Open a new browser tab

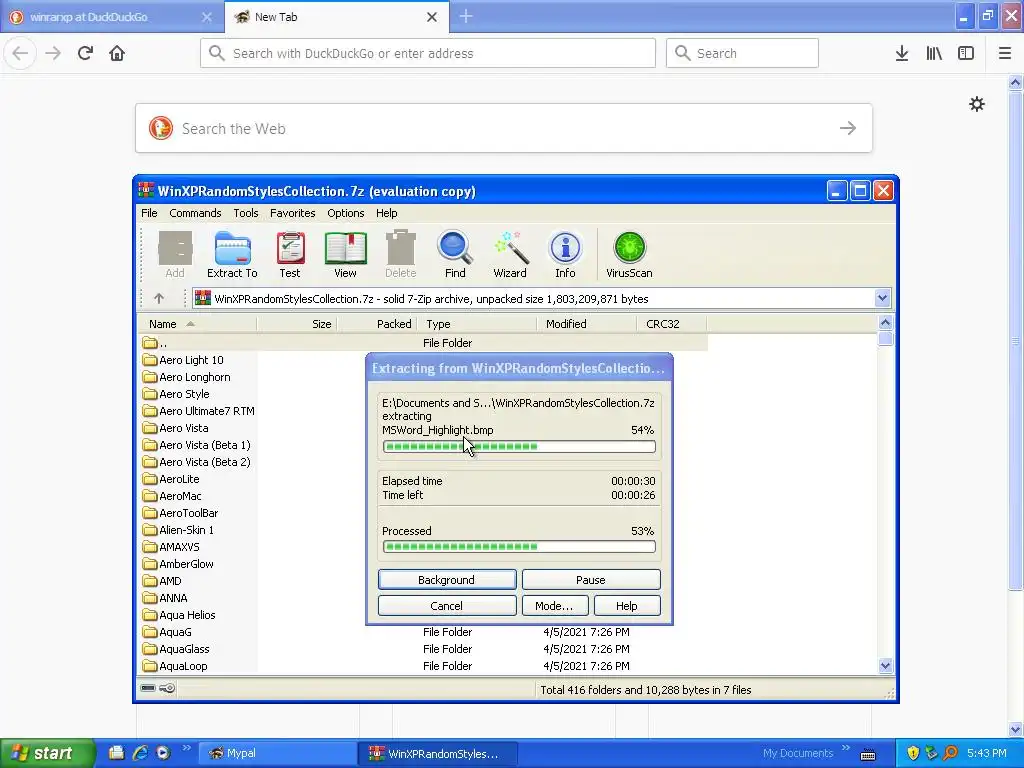point(466,17)
